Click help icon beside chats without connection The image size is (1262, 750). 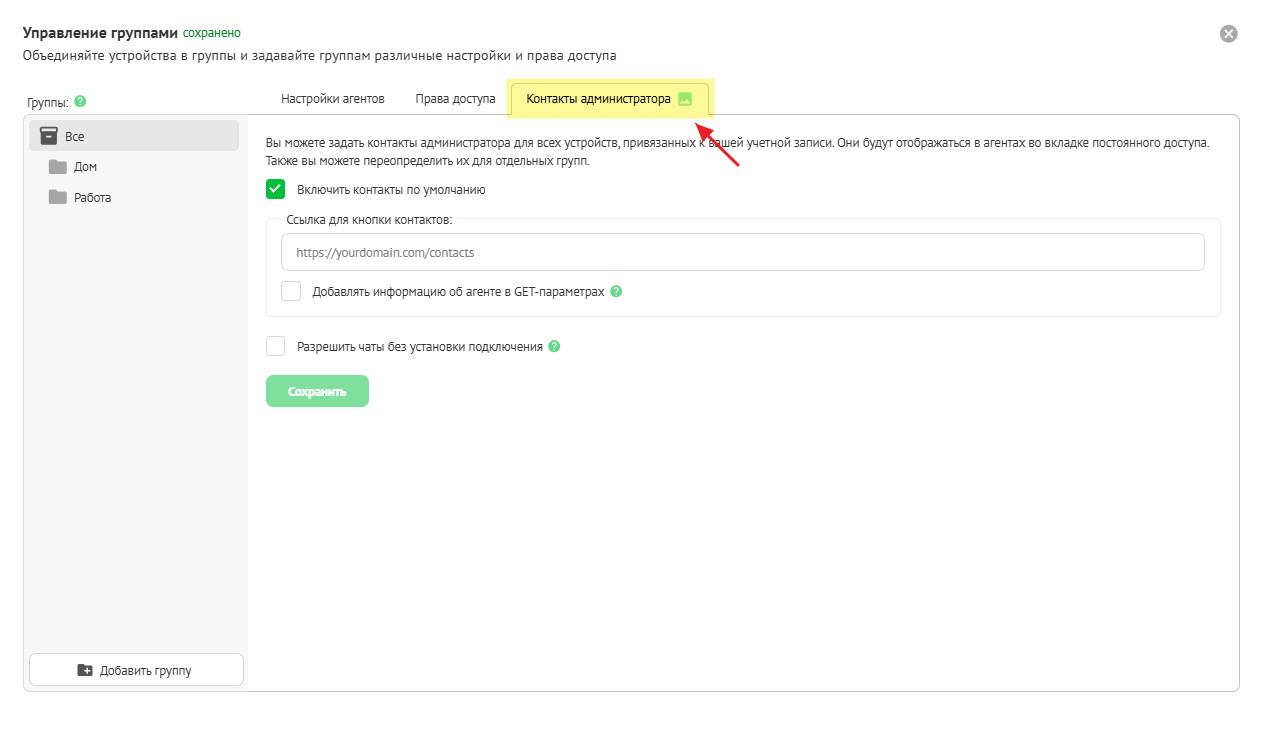click(x=554, y=347)
